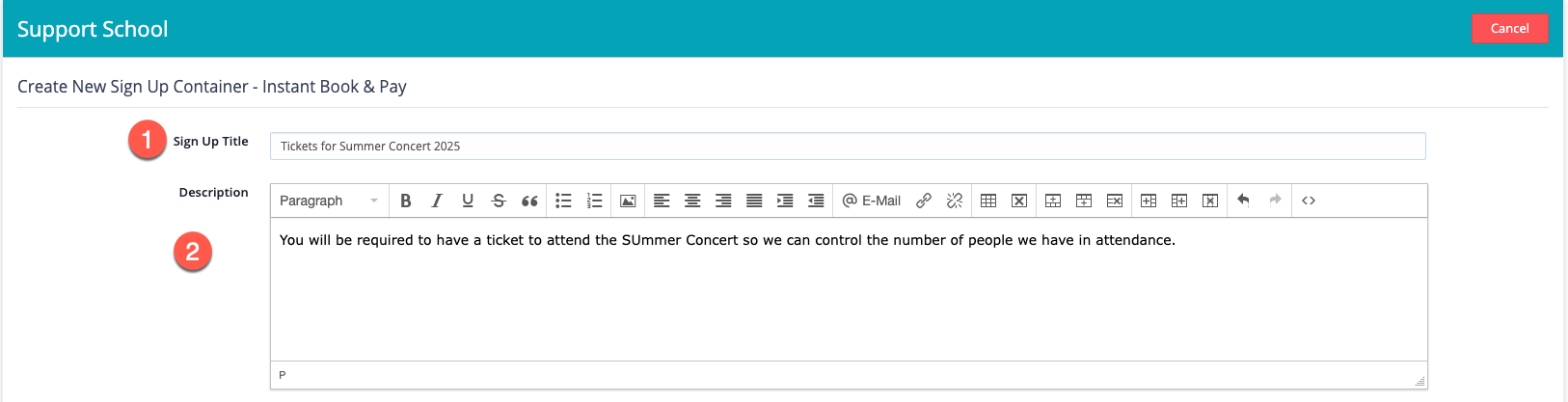
Task: Insert a table into the editor
Action: [988, 201]
